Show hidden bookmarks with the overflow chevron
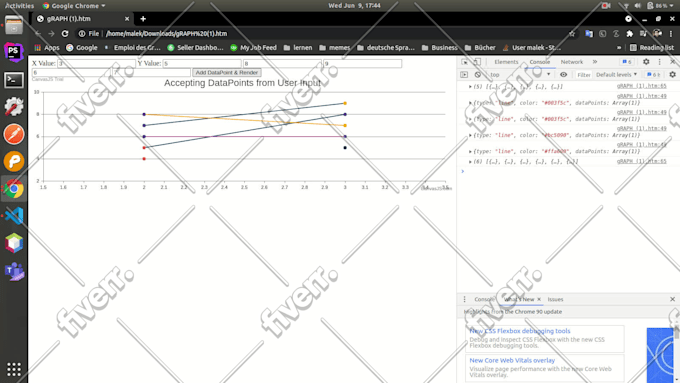Viewport: 680px width, 383px height. pyautogui.click(x=619, y=48)
